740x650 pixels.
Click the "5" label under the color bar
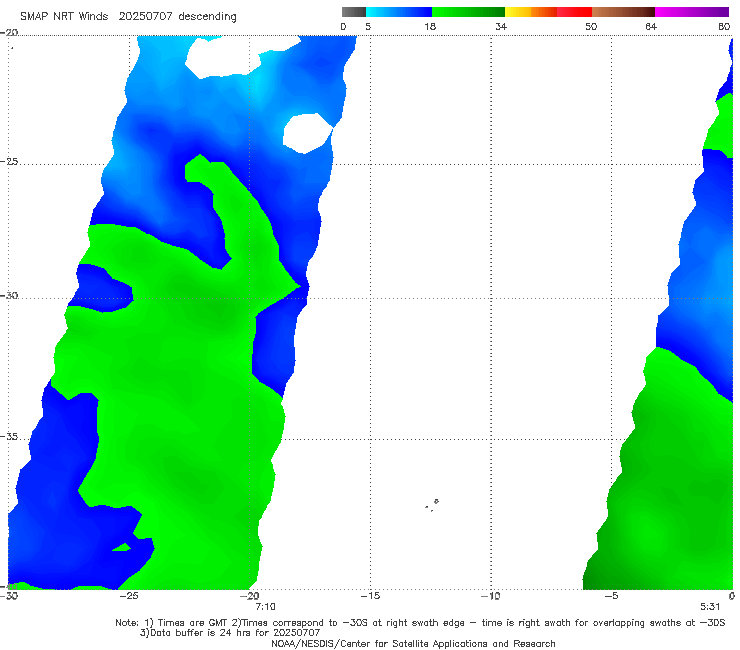[368, 27]
